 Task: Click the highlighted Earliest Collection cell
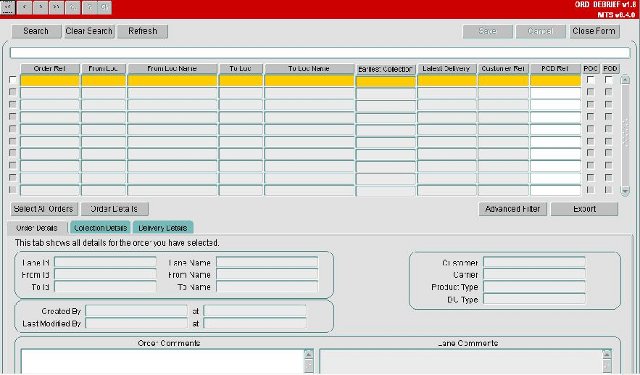coord(386,82)
